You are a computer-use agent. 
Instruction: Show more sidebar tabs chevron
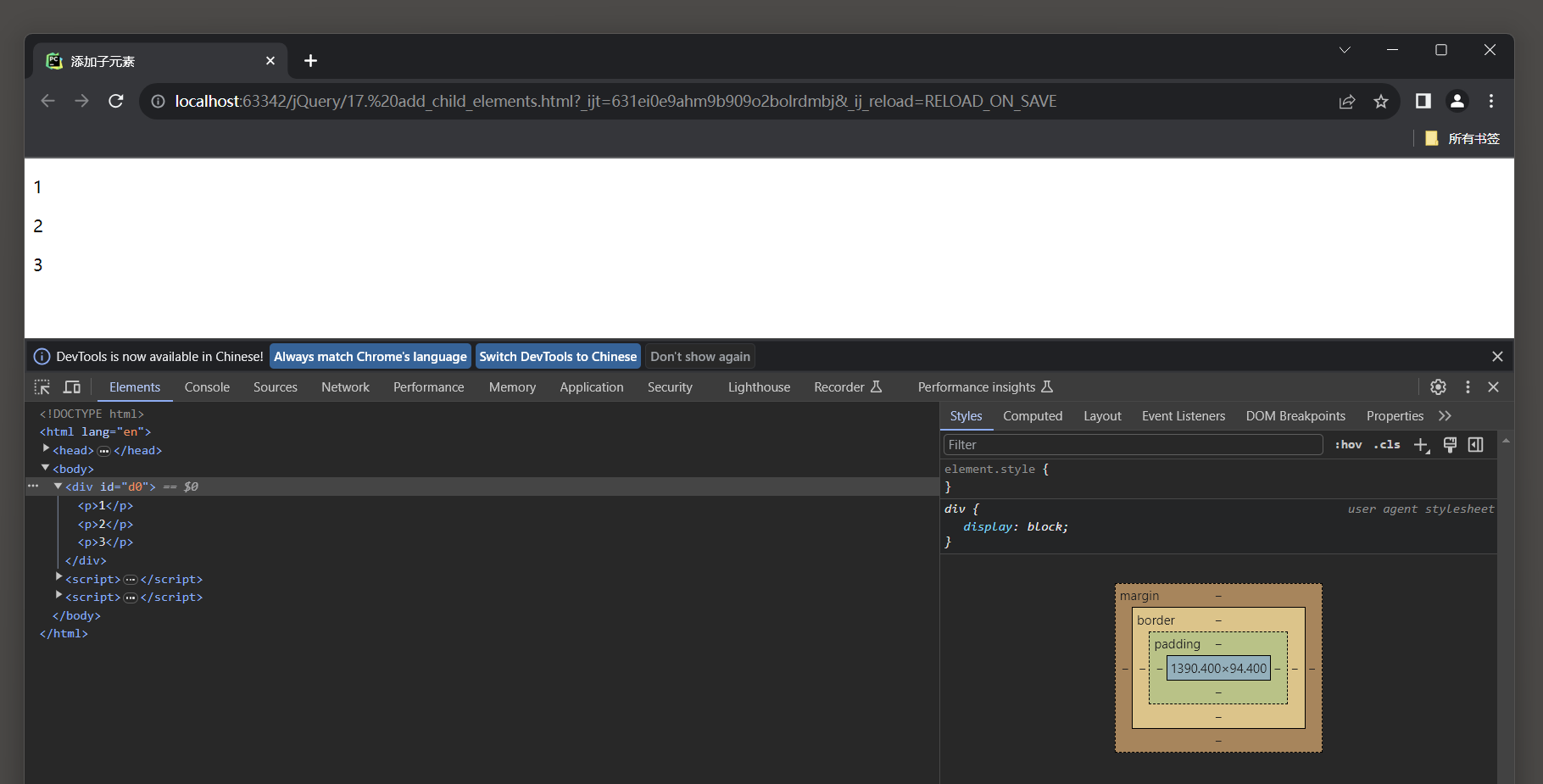click(x=1446, y=416)
